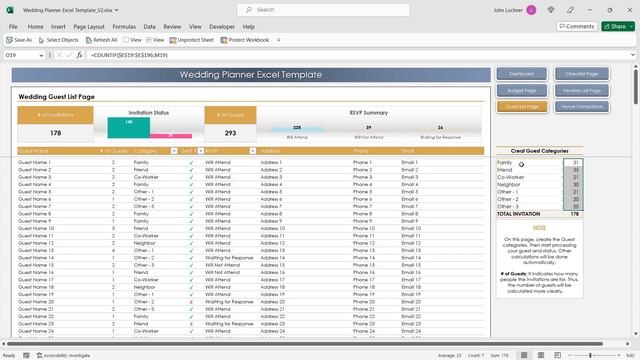This screenshot has height=360, width=640.
Task: Open the Developer tab
Action: pos(222,27)
